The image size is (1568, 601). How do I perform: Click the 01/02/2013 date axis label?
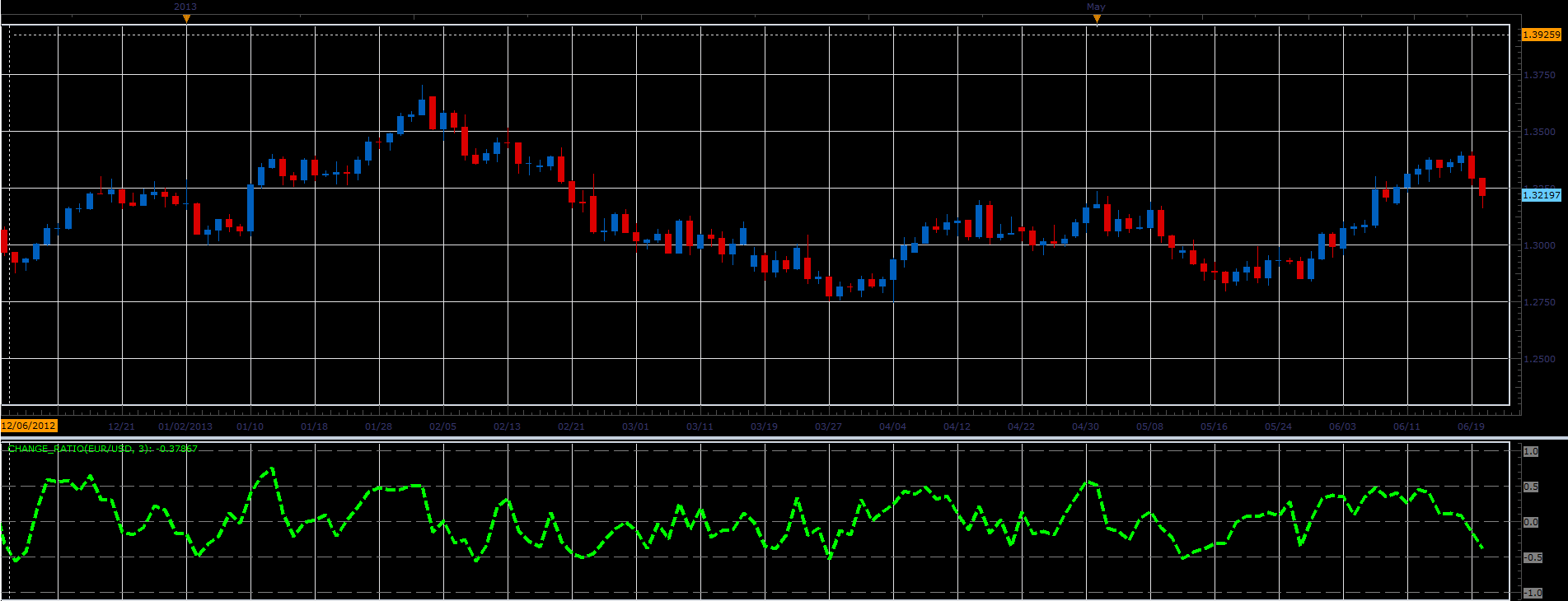[185, 426]
